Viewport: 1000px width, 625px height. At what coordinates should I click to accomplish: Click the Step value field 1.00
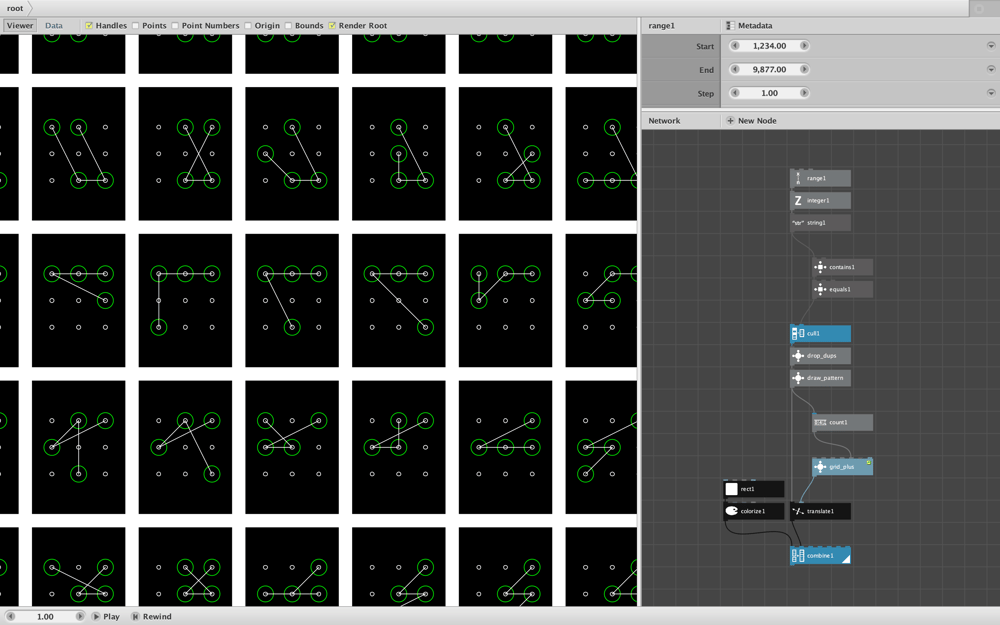pyautogui.click(x=769, y=93)
